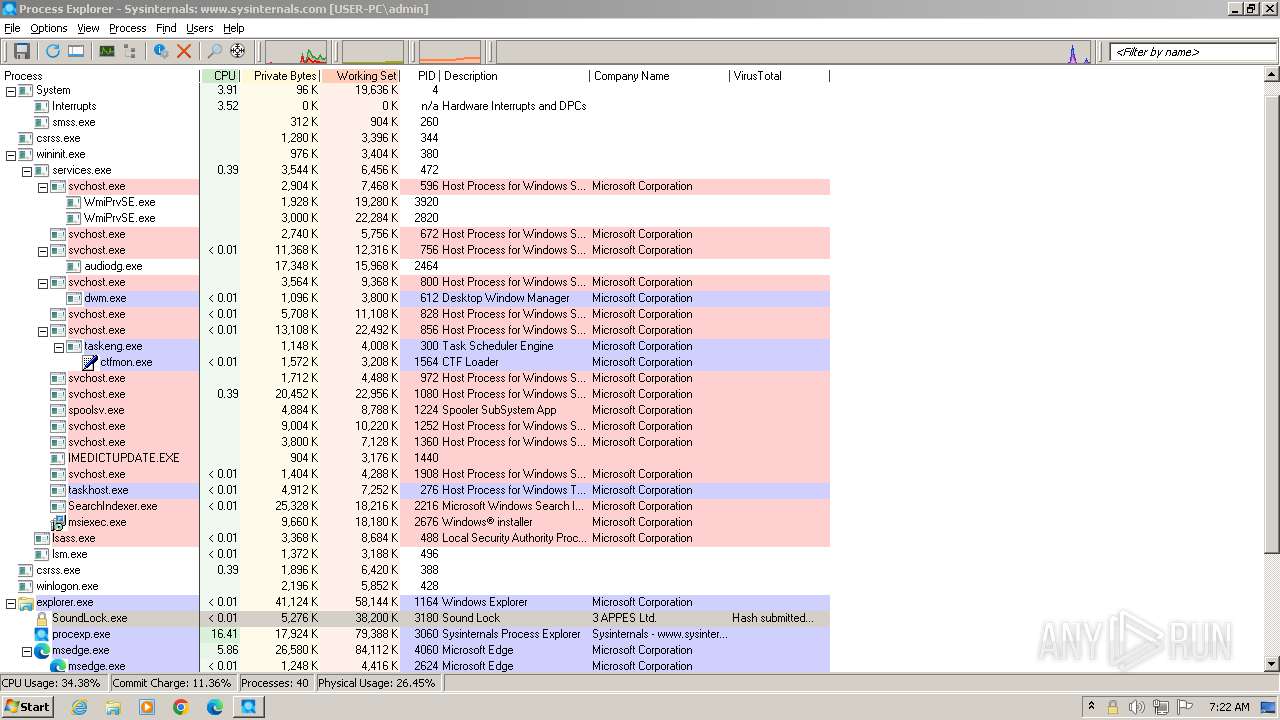Click the Start button
The image size is (1280, 720).
(28, 707)
